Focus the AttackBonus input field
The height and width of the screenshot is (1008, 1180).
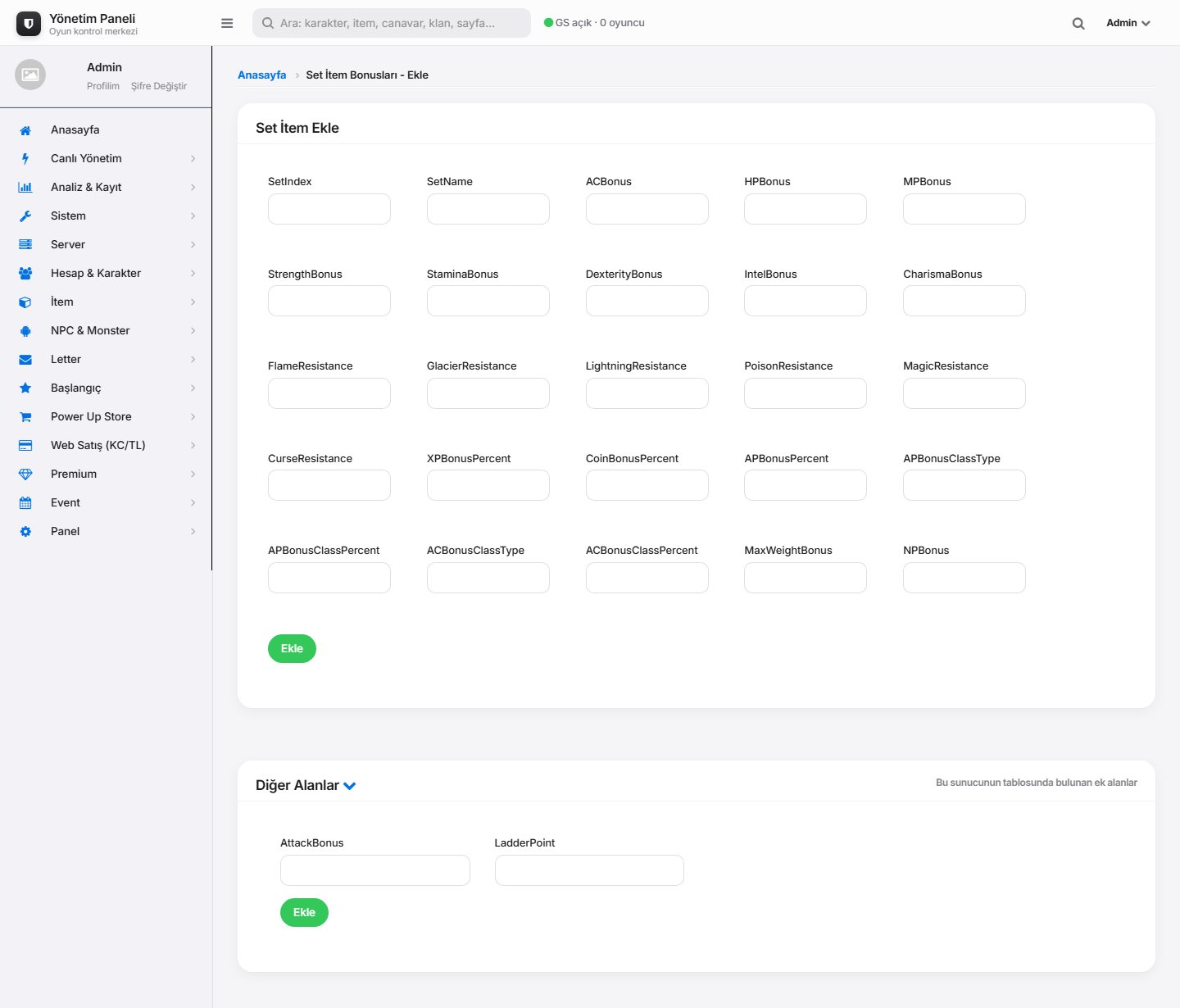375,870
